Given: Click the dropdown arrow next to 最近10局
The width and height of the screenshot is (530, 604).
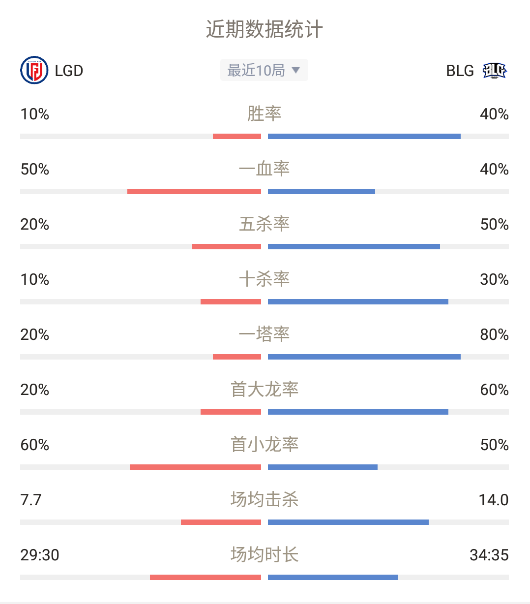Looking at the screenshot, I should (x=295, y=70).
